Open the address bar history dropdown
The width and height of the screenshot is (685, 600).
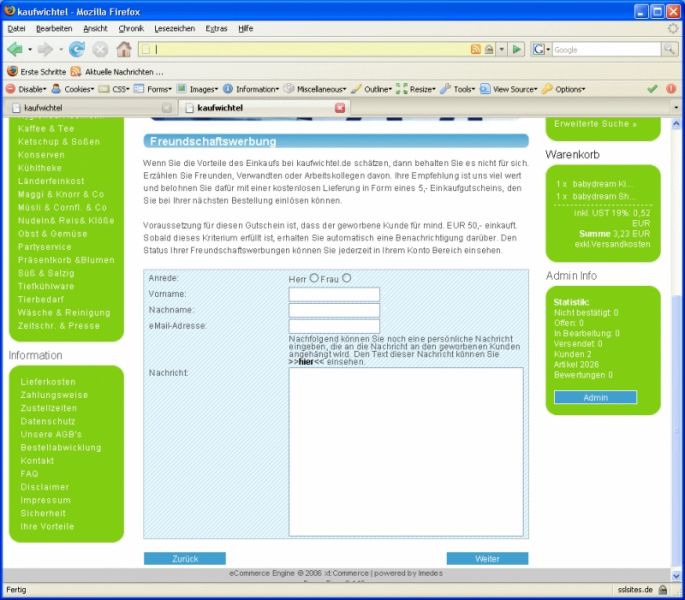tap(502, 49)
